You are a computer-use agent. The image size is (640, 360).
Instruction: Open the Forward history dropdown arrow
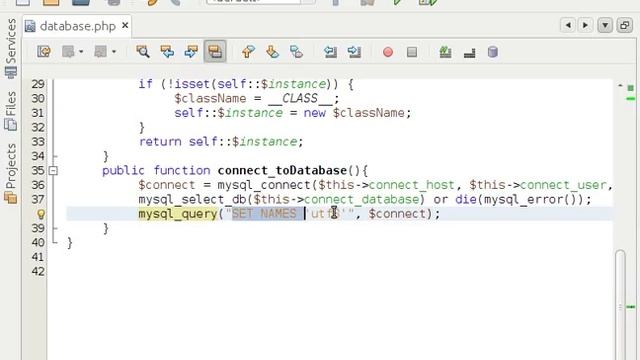click(113, 52)
